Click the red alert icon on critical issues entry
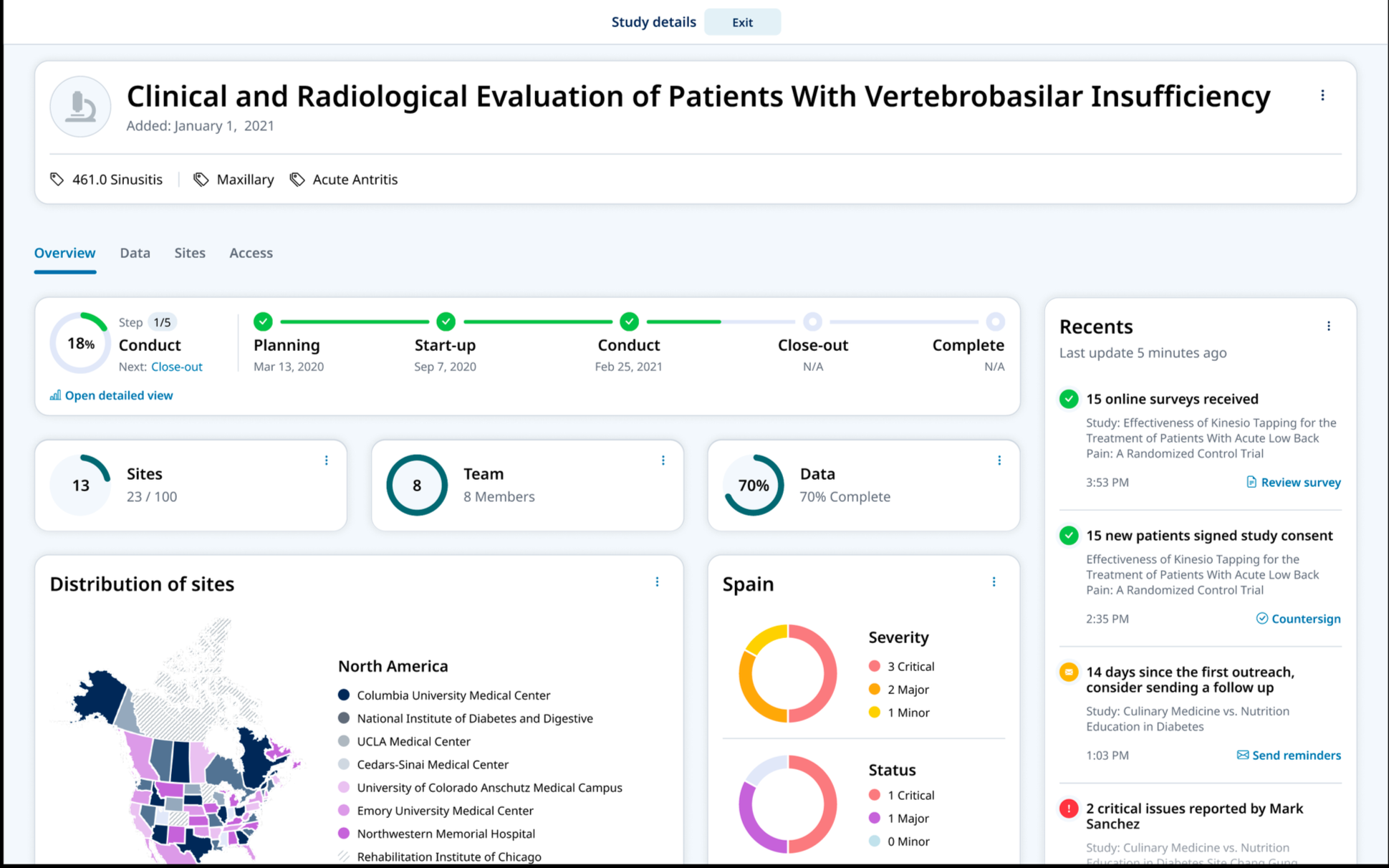1389x868 pixels. pos(1069,808)
